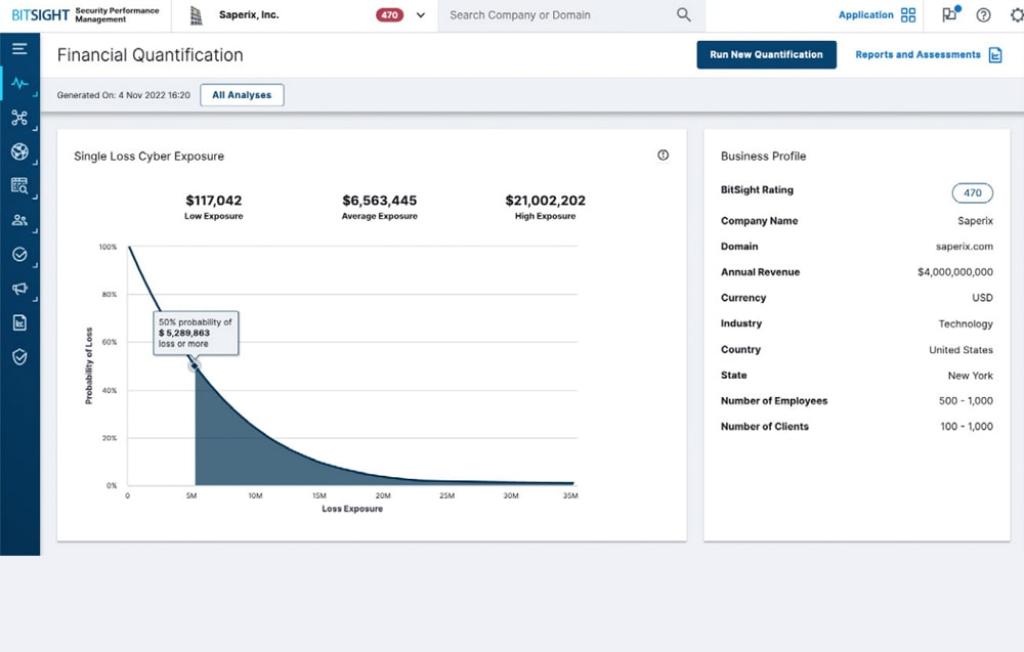Viewport: 1024px width, 652px height.
Task: Click the help question mark icon
Action: point(983,15)
